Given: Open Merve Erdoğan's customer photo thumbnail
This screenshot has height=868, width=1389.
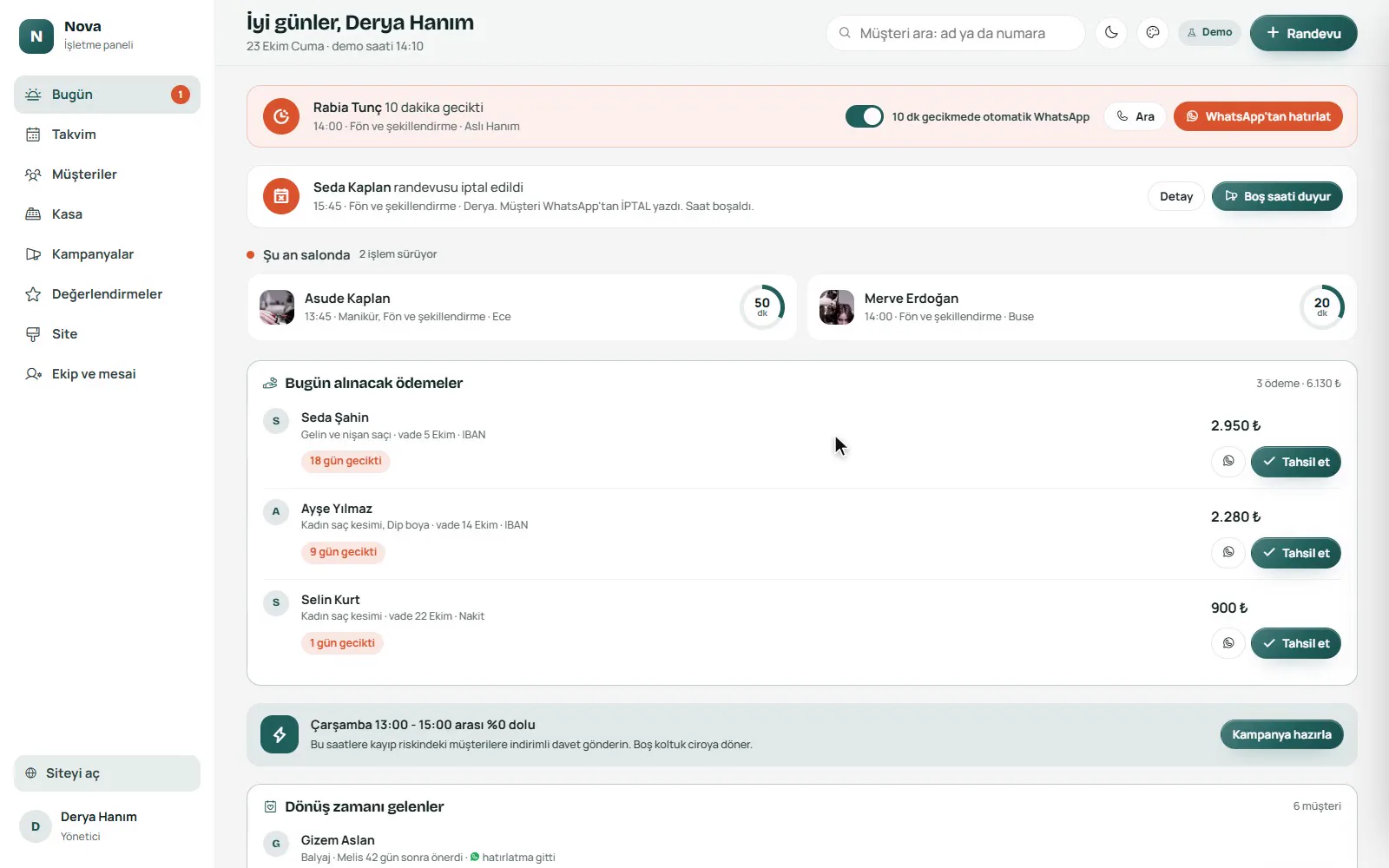Looking at the screenshot, I should point(837,307).
